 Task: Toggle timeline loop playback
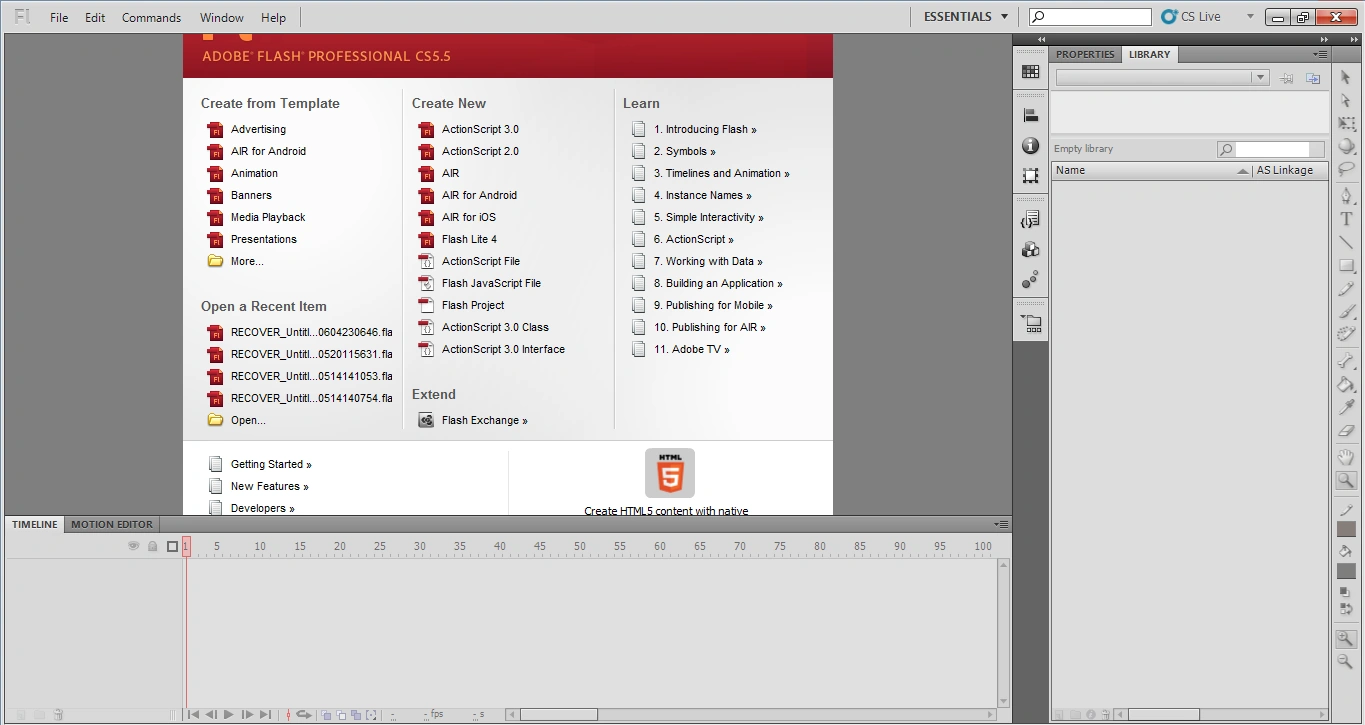click(303, 714)
